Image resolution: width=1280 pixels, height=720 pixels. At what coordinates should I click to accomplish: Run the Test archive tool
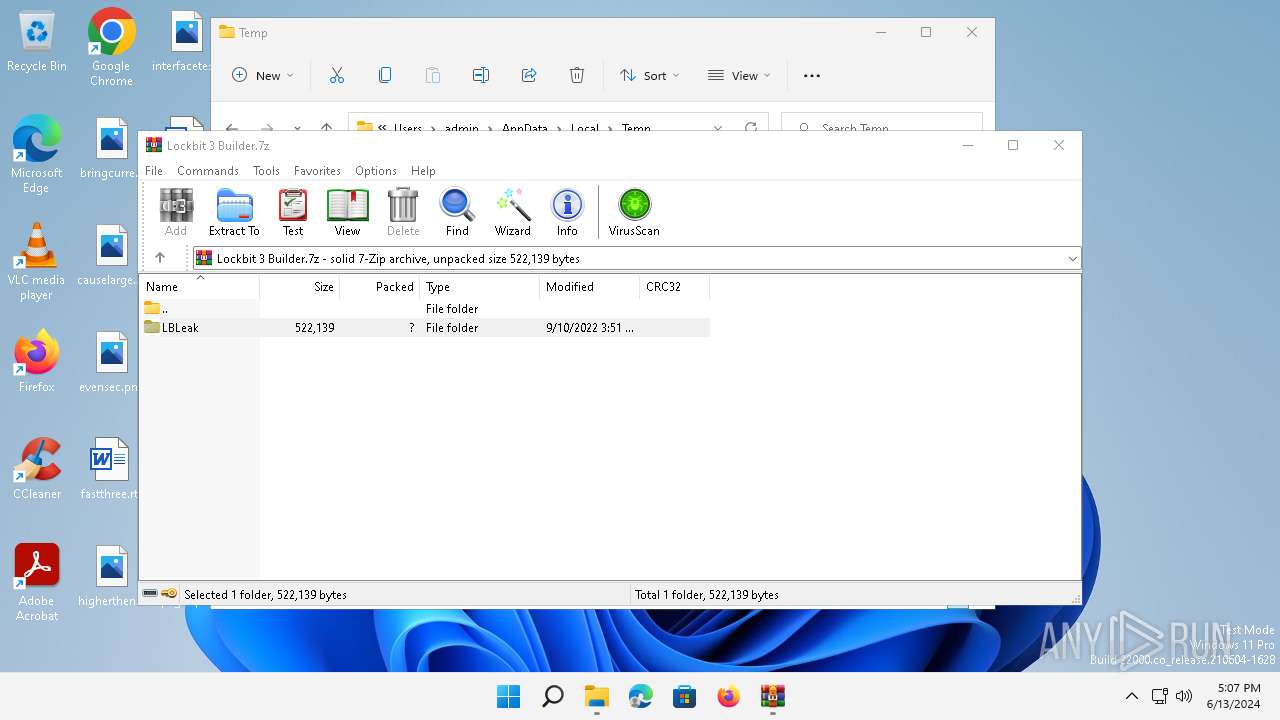coord(293,212)
